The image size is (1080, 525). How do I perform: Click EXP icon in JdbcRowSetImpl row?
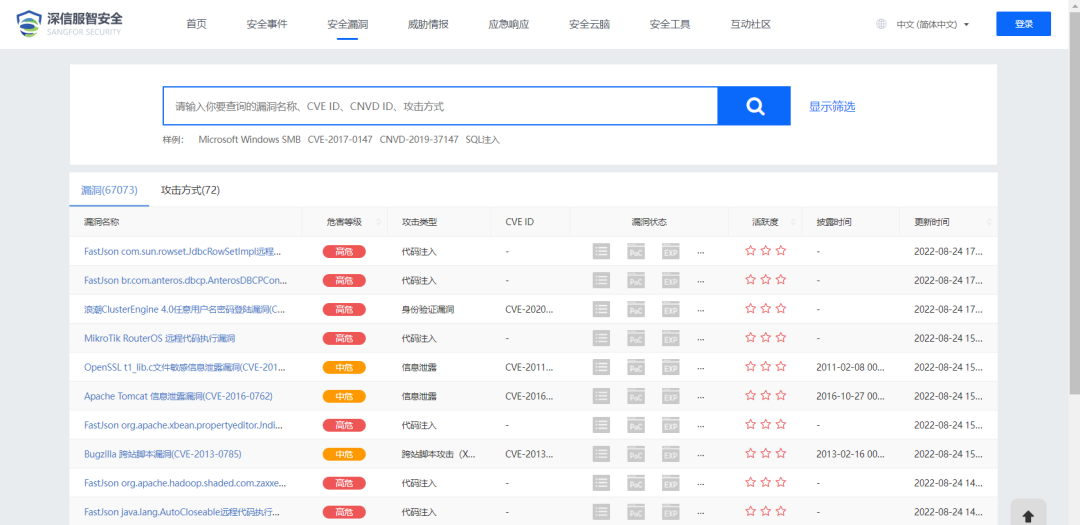click(x=670, y=251)
